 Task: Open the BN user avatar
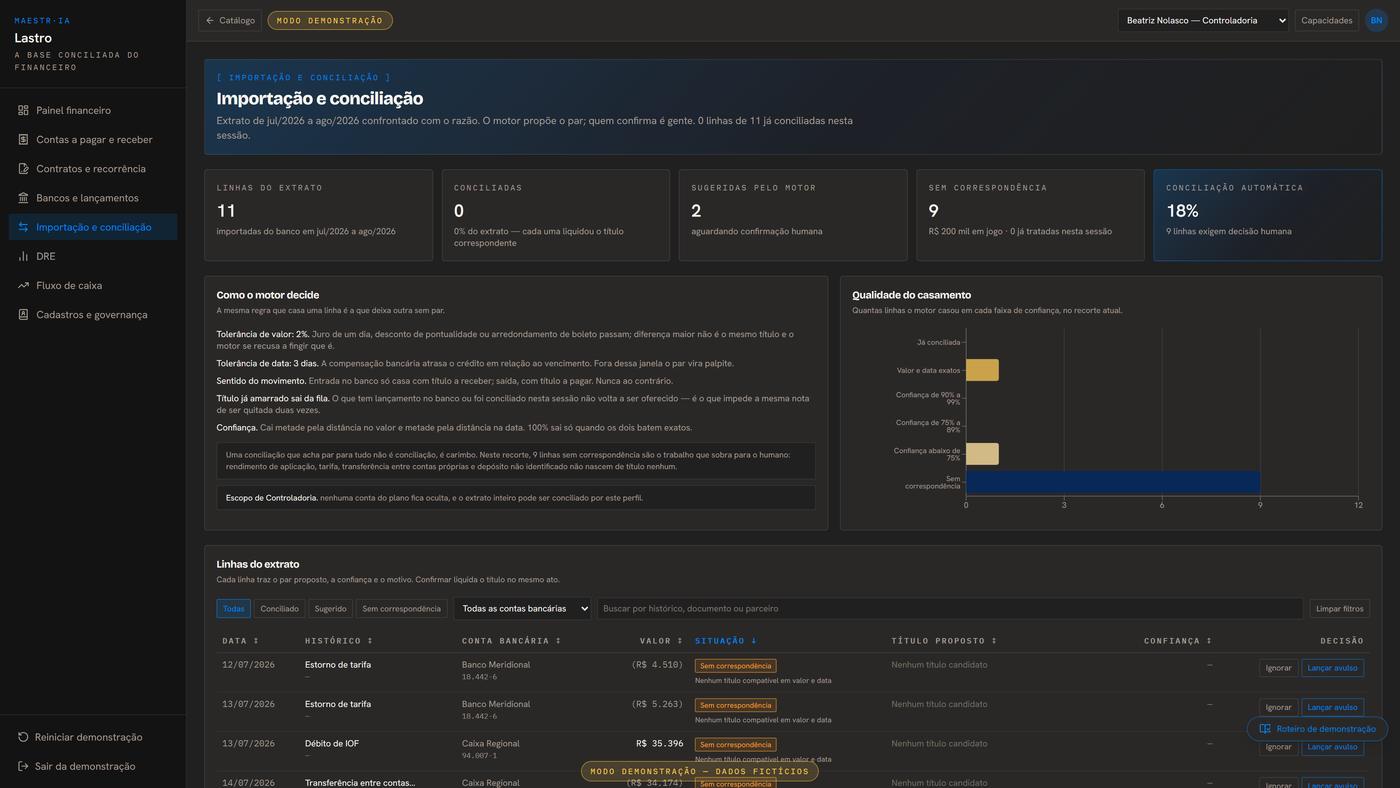[1376, 20]
